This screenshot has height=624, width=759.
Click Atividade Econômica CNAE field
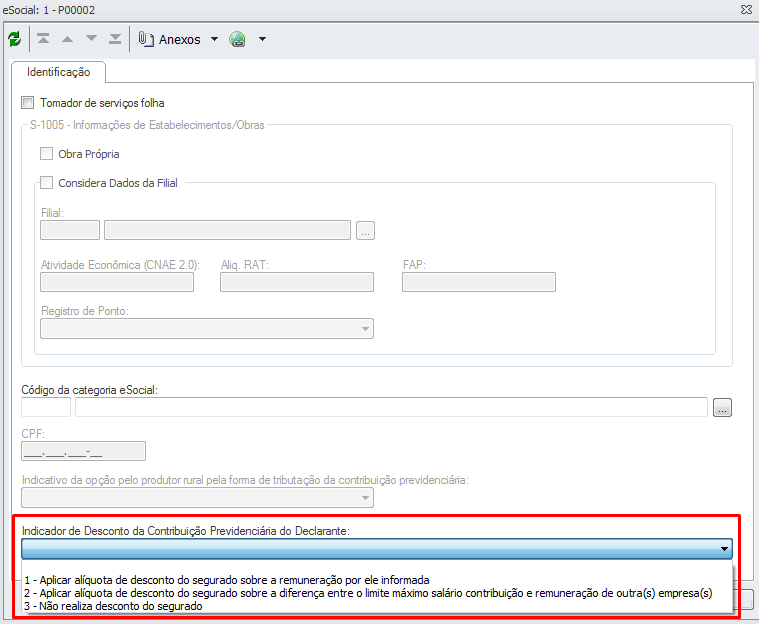(x=117, y=282)
